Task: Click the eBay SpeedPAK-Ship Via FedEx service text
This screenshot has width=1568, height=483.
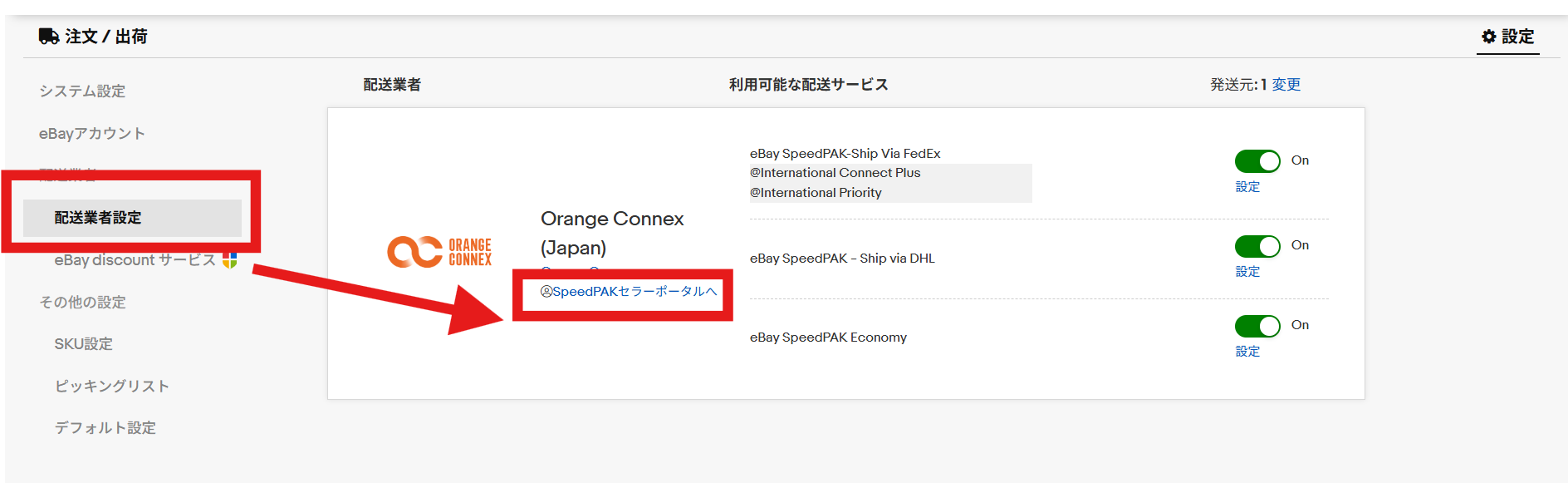Action: pos(845,154)
